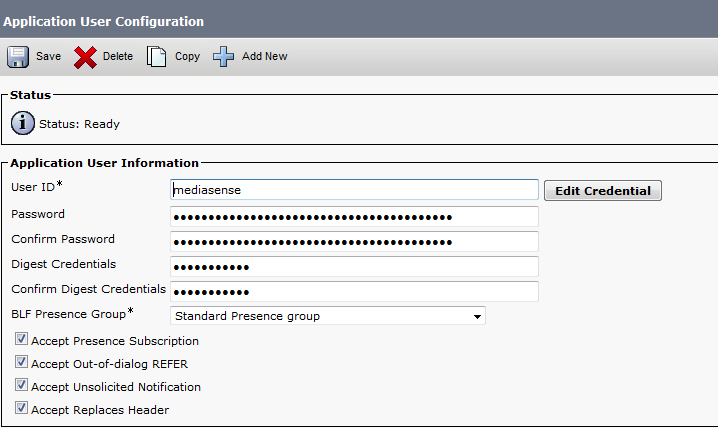Select the Add New text link
The image size is (718, 428).
264,57
